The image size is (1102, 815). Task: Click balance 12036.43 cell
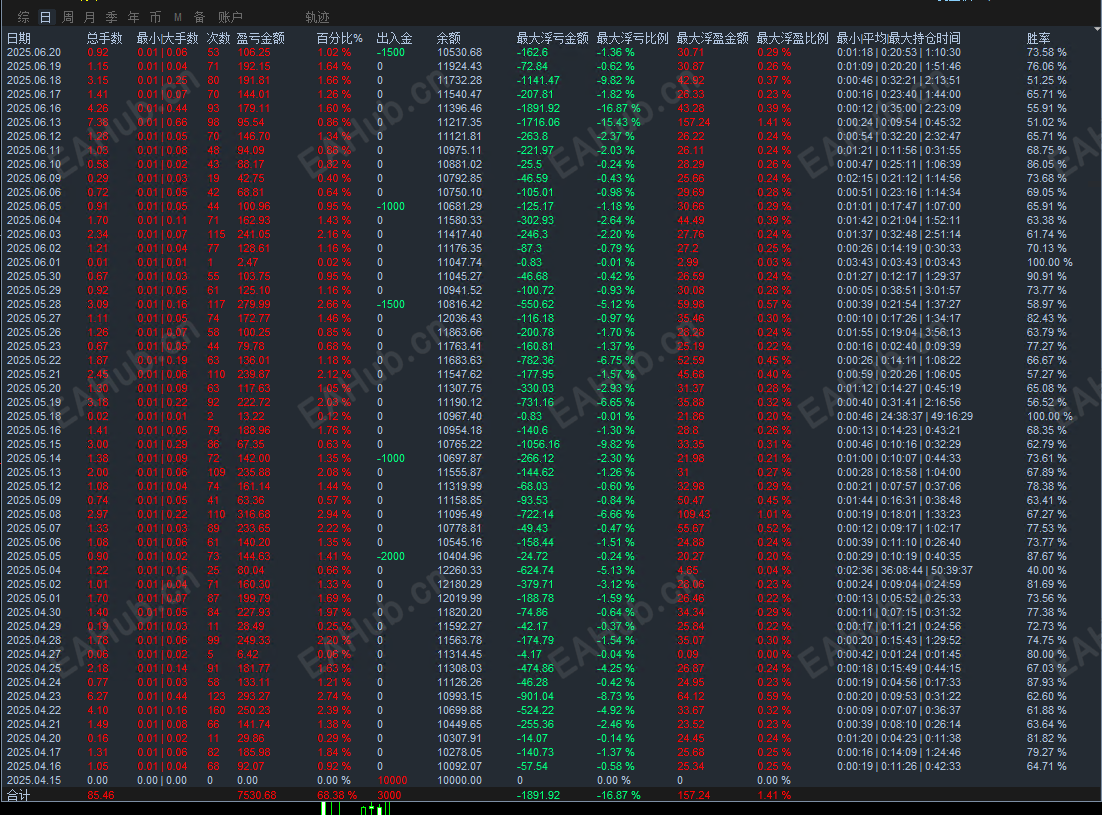(x=460, y=318)
